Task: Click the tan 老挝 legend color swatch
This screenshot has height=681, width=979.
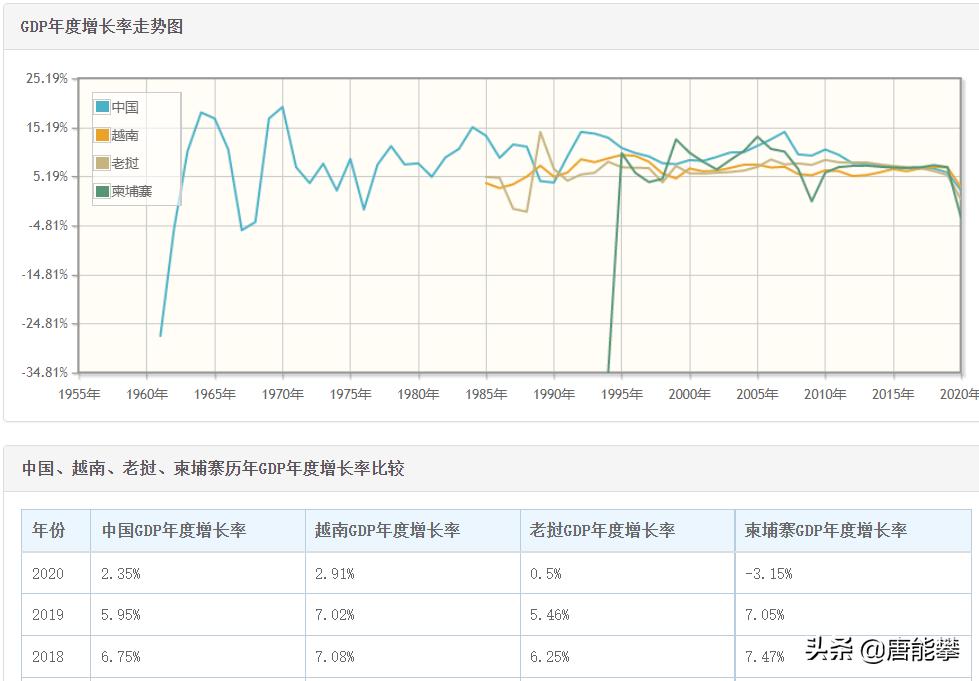Action: [x=103, y=163]
